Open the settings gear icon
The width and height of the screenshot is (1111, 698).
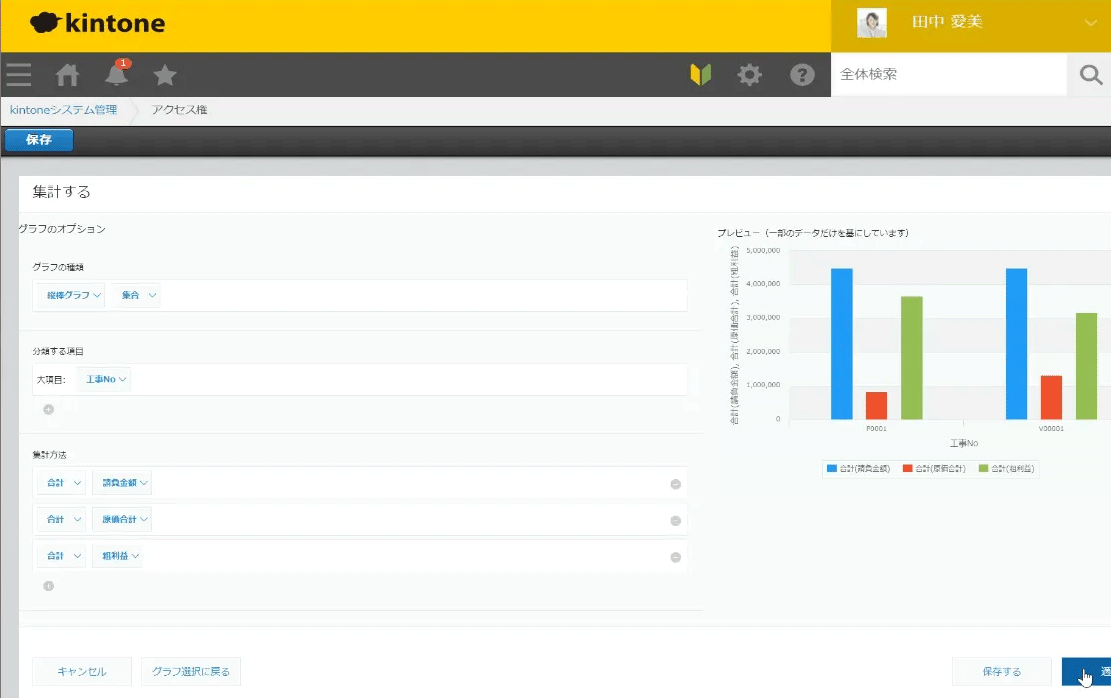coord(749,75)
